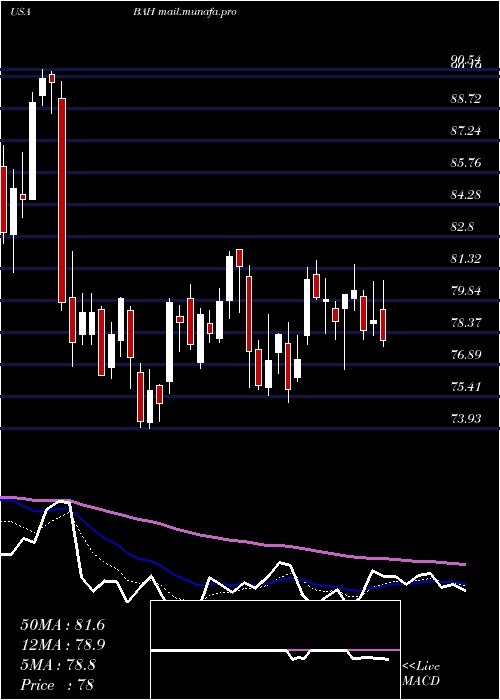The image size is (500, 700).
Task: Click the 84.28 price level label
Action: (466, 195)
